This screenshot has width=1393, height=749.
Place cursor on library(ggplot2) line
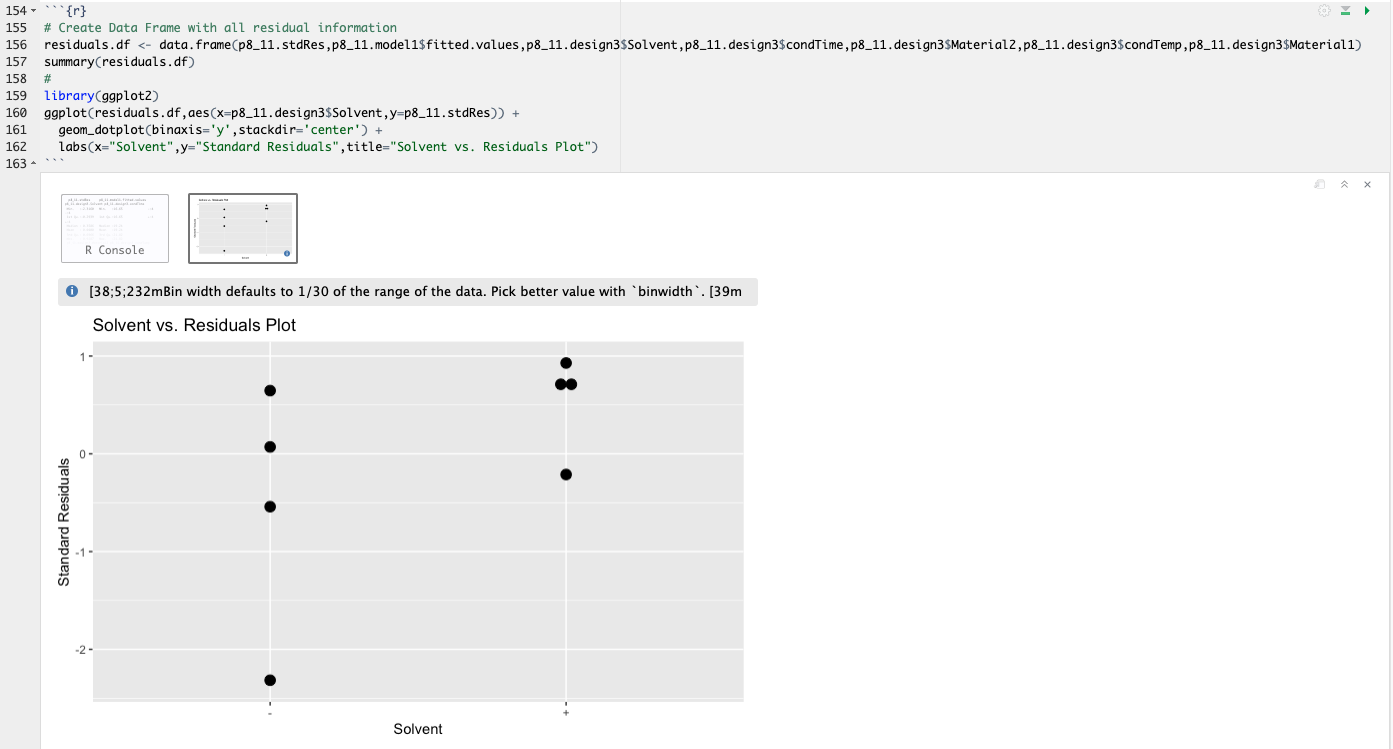click(101, 96)
